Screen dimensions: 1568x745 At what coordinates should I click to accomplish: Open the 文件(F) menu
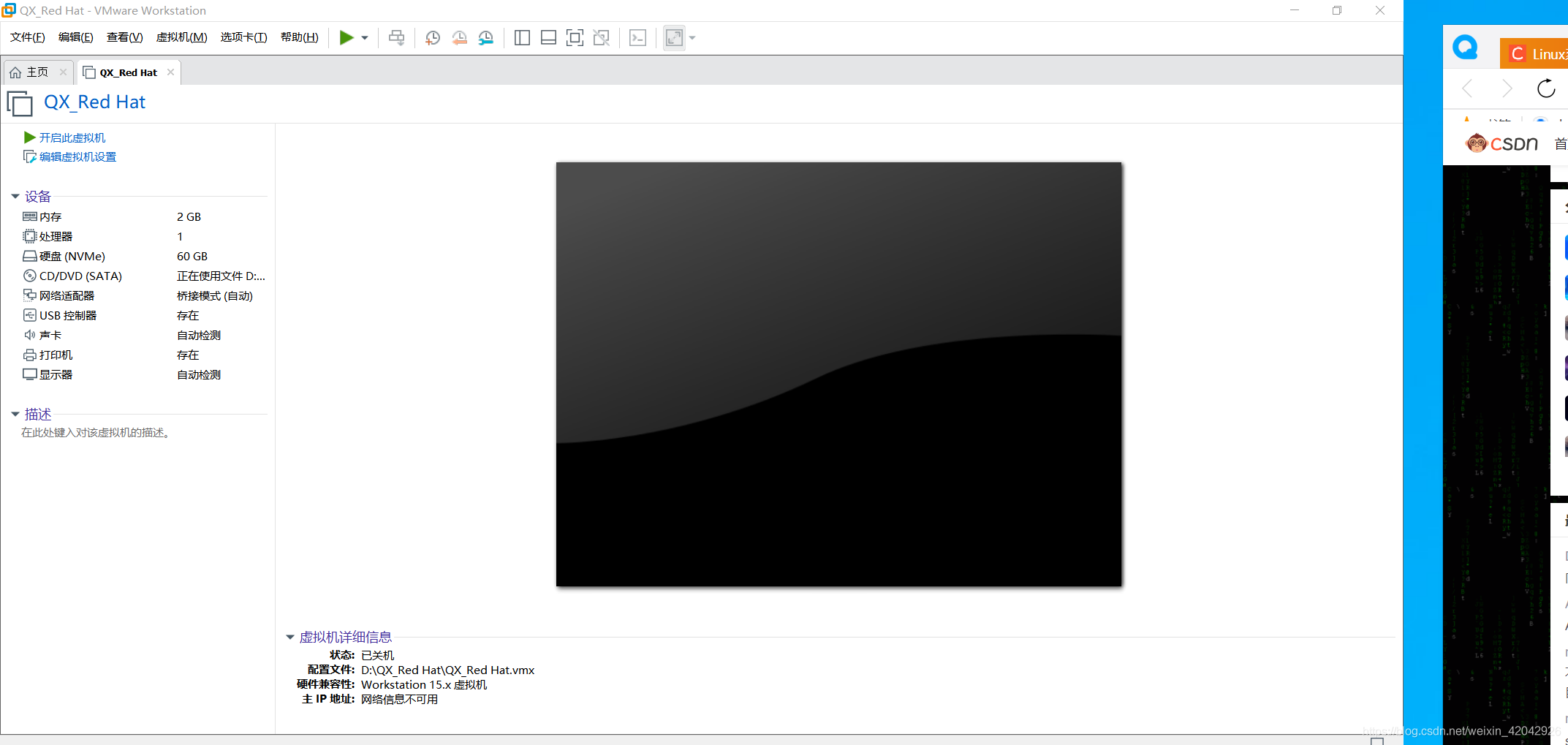[x=28, y=37]
